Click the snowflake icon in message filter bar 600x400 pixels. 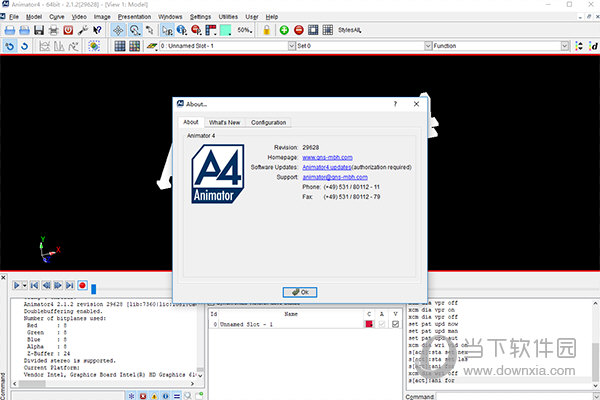click(131, 396)
